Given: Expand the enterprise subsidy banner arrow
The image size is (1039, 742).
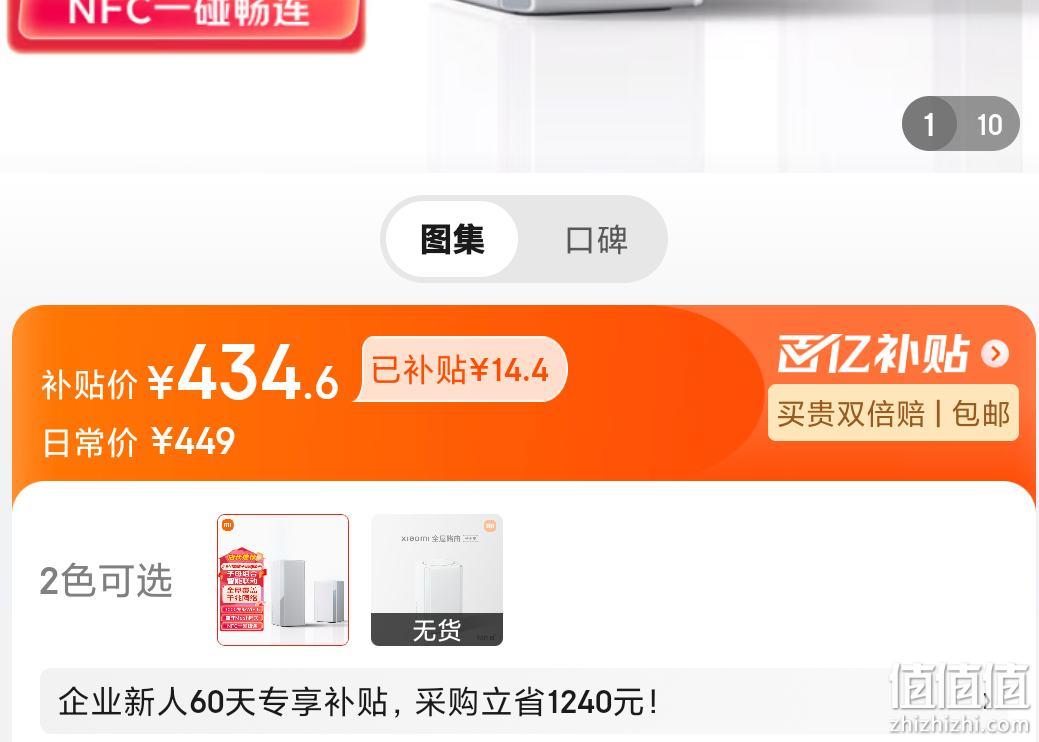Looking at the screenshot, I should (985, 702).
